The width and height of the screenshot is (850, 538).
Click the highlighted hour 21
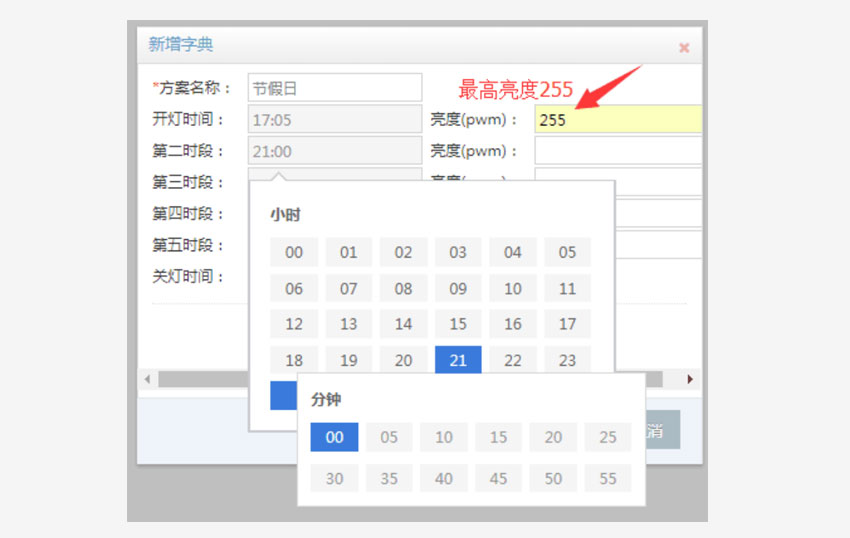pos(458,360)
